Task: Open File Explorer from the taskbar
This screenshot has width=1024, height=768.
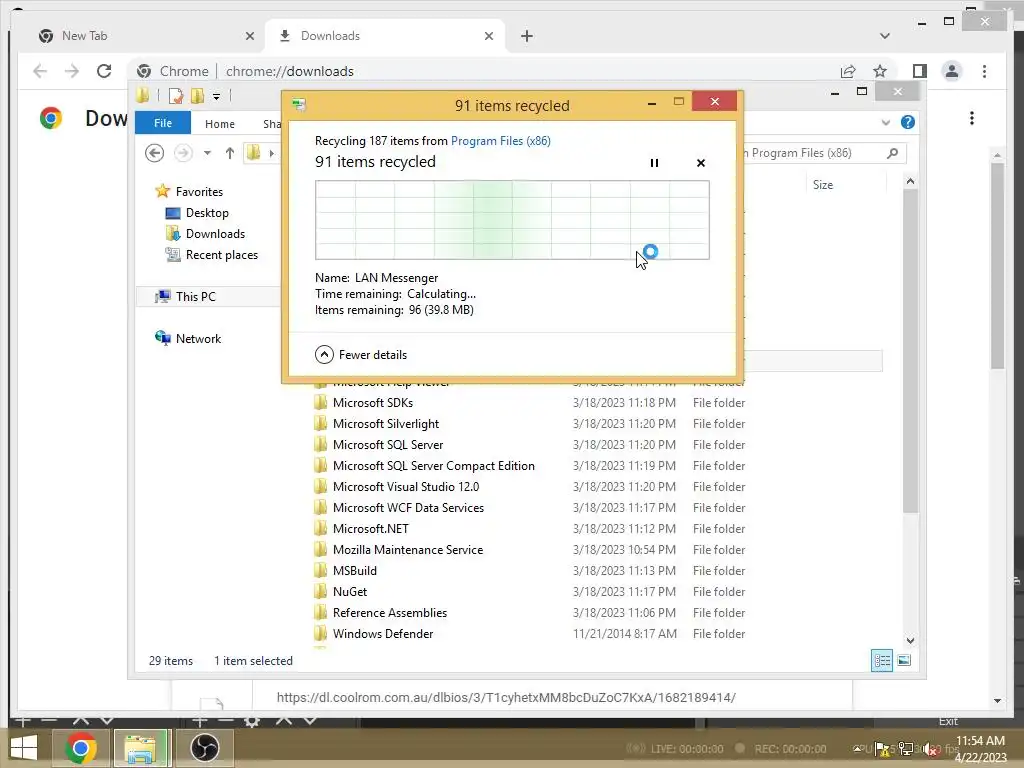Action: (142, 748)
